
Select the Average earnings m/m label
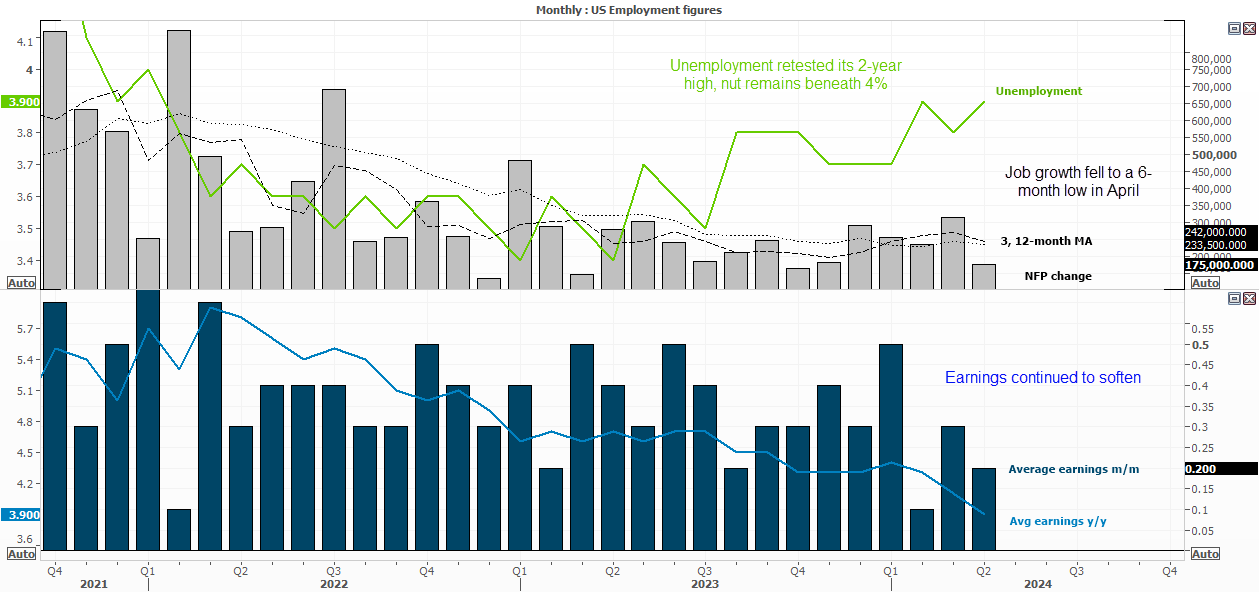pyautogui.click(x=1073, y=469)
